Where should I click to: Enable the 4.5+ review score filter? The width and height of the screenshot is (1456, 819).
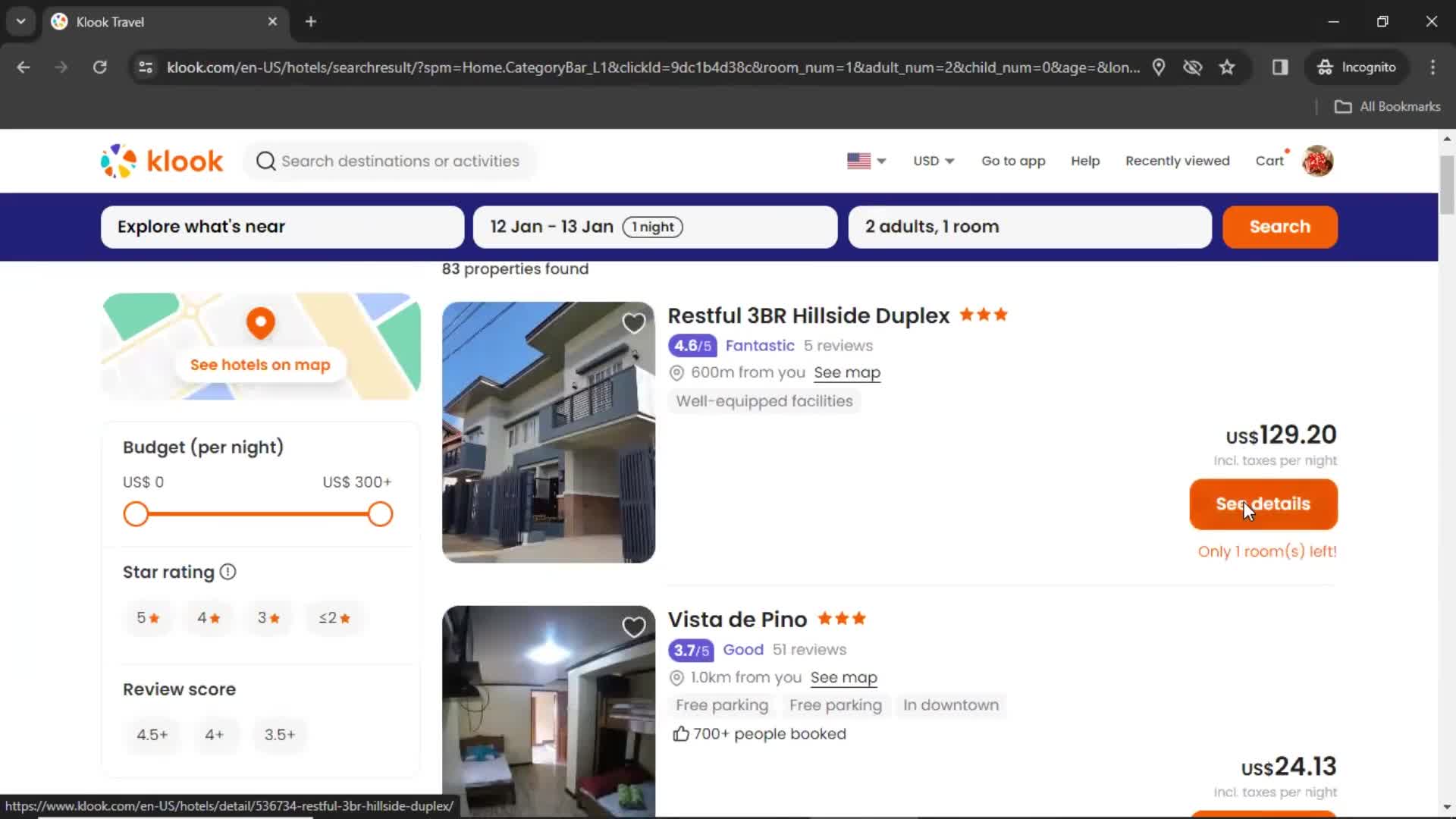(x=152, y=734)
